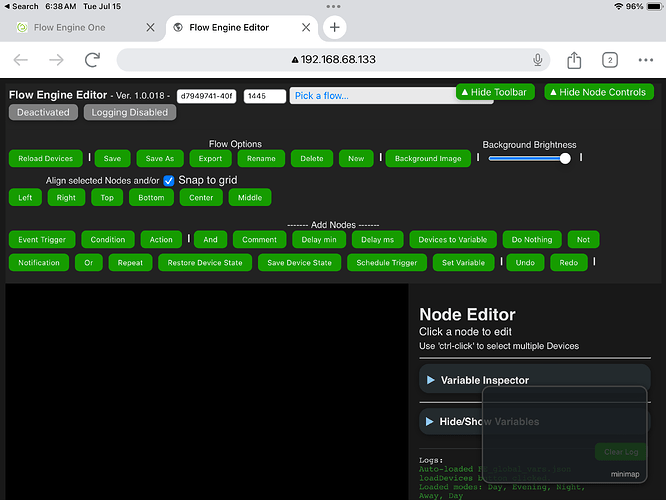Align selected nodes Middle
Viewport: 666px width, 500px height.
pos(250,198)
